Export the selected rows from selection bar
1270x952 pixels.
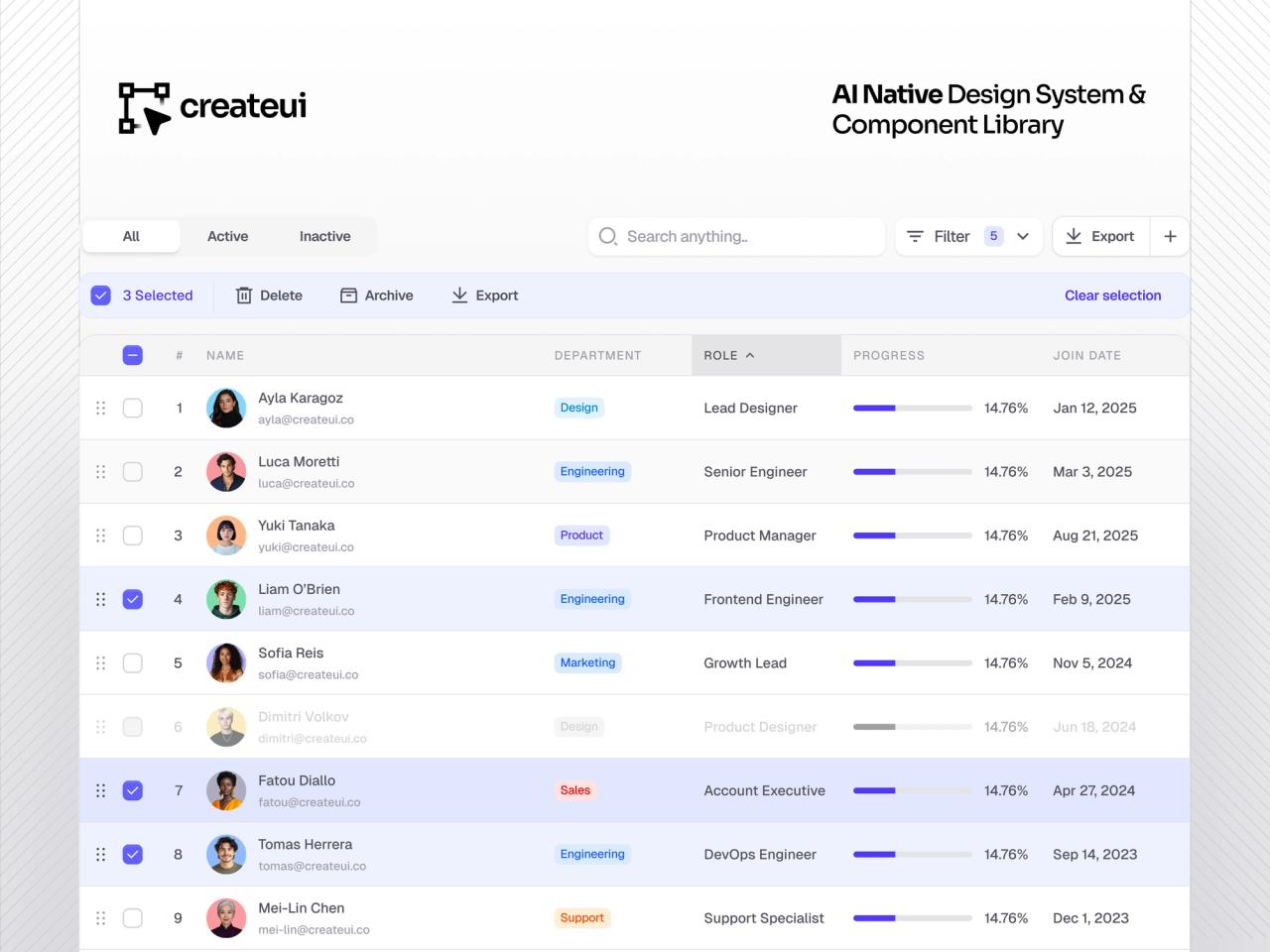[x=484, y=296]
